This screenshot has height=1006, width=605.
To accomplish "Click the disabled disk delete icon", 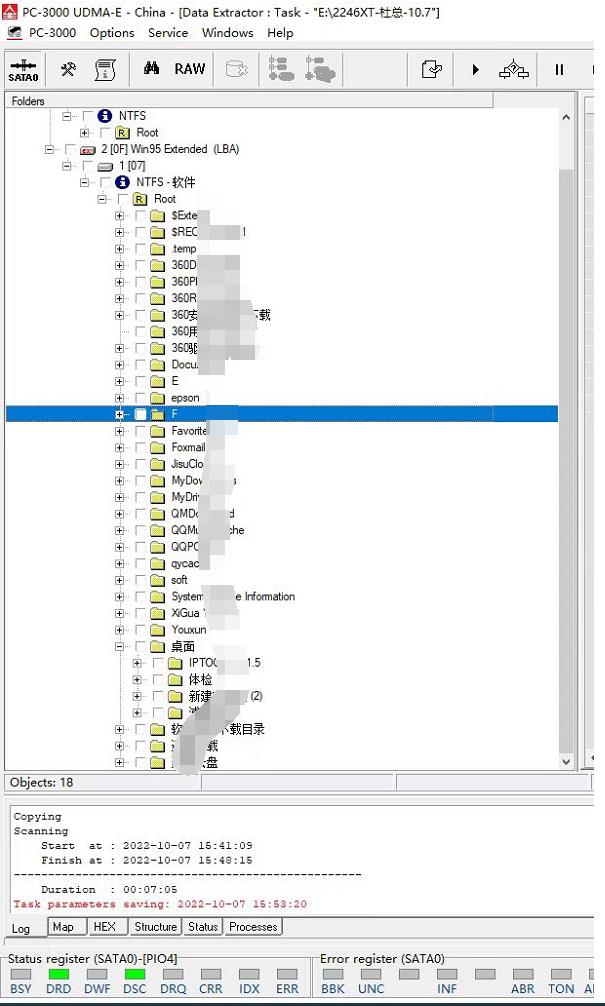I will (237, 69).
